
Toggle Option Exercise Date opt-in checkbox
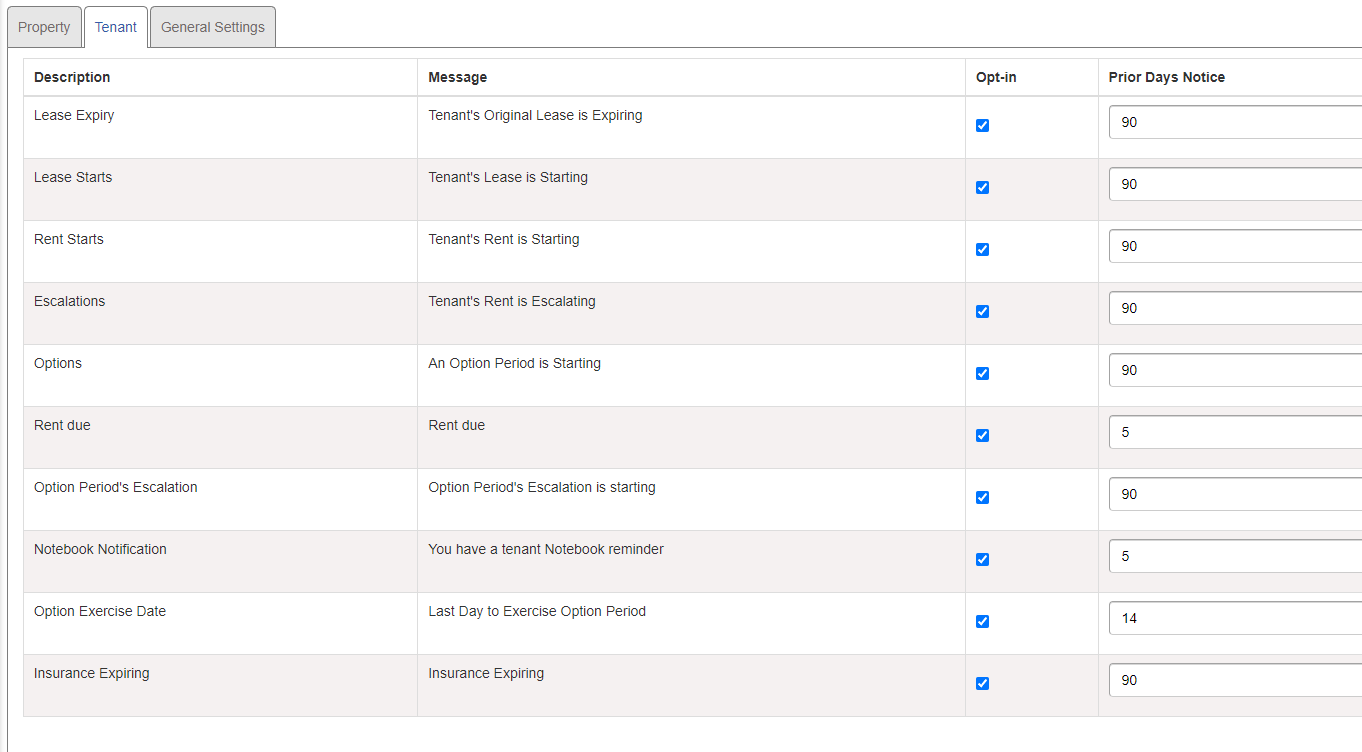(x=982, y=621)
